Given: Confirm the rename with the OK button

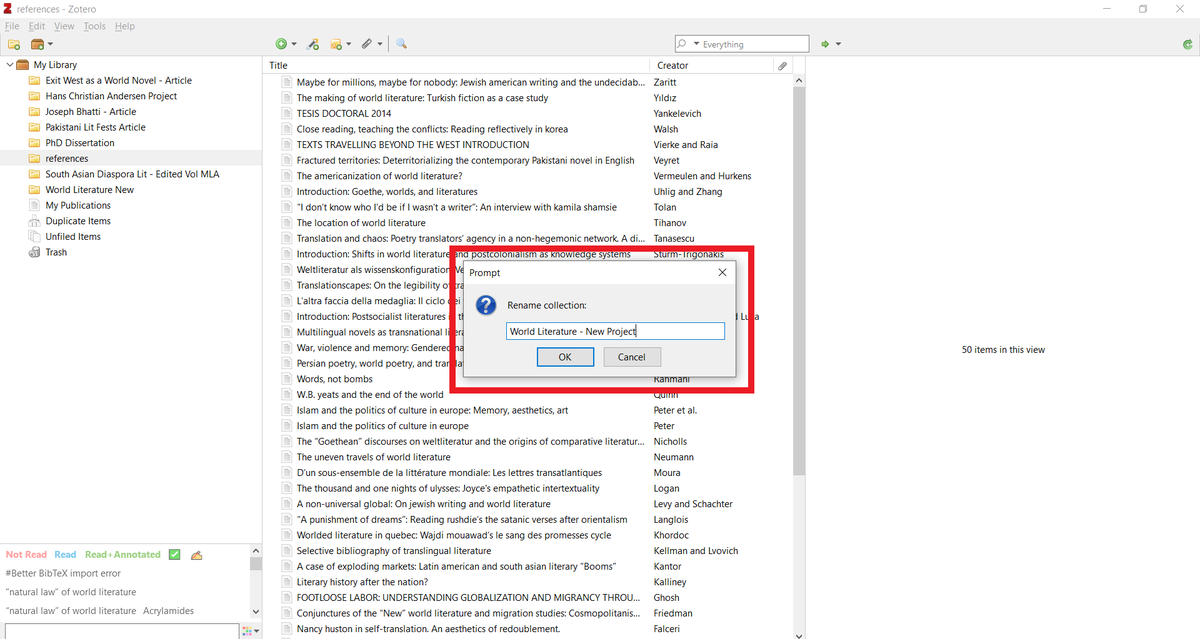Looking at the screenshot, I should click(565, 357).
